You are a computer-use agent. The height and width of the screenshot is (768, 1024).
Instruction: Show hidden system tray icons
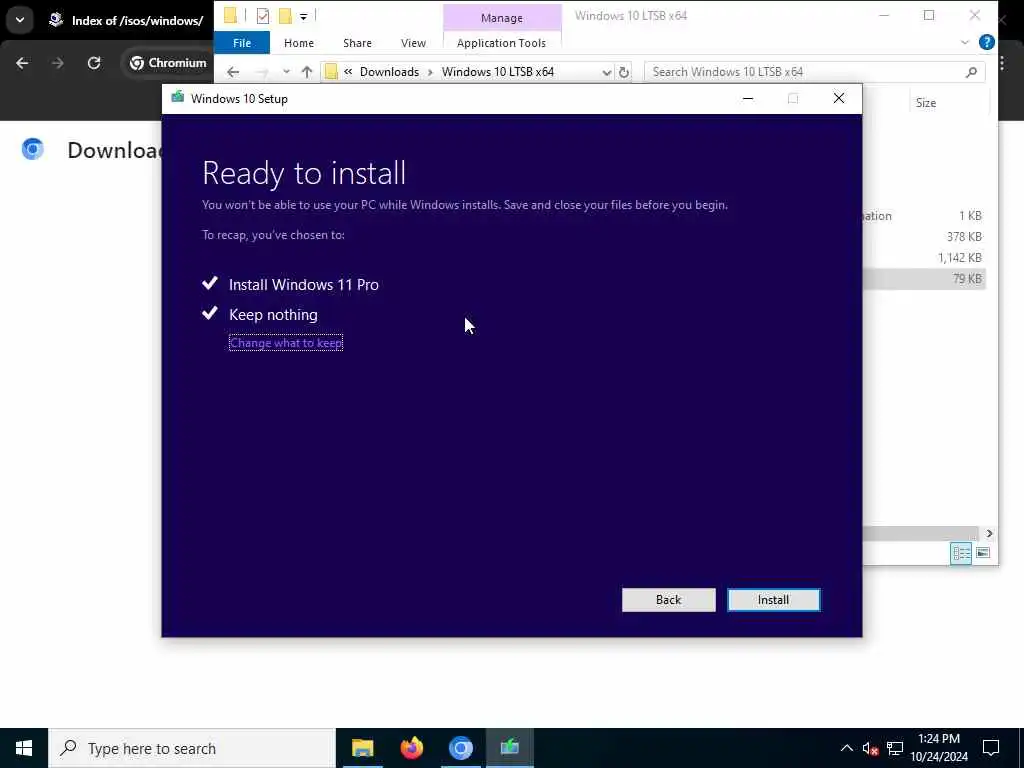click(846, 748)
